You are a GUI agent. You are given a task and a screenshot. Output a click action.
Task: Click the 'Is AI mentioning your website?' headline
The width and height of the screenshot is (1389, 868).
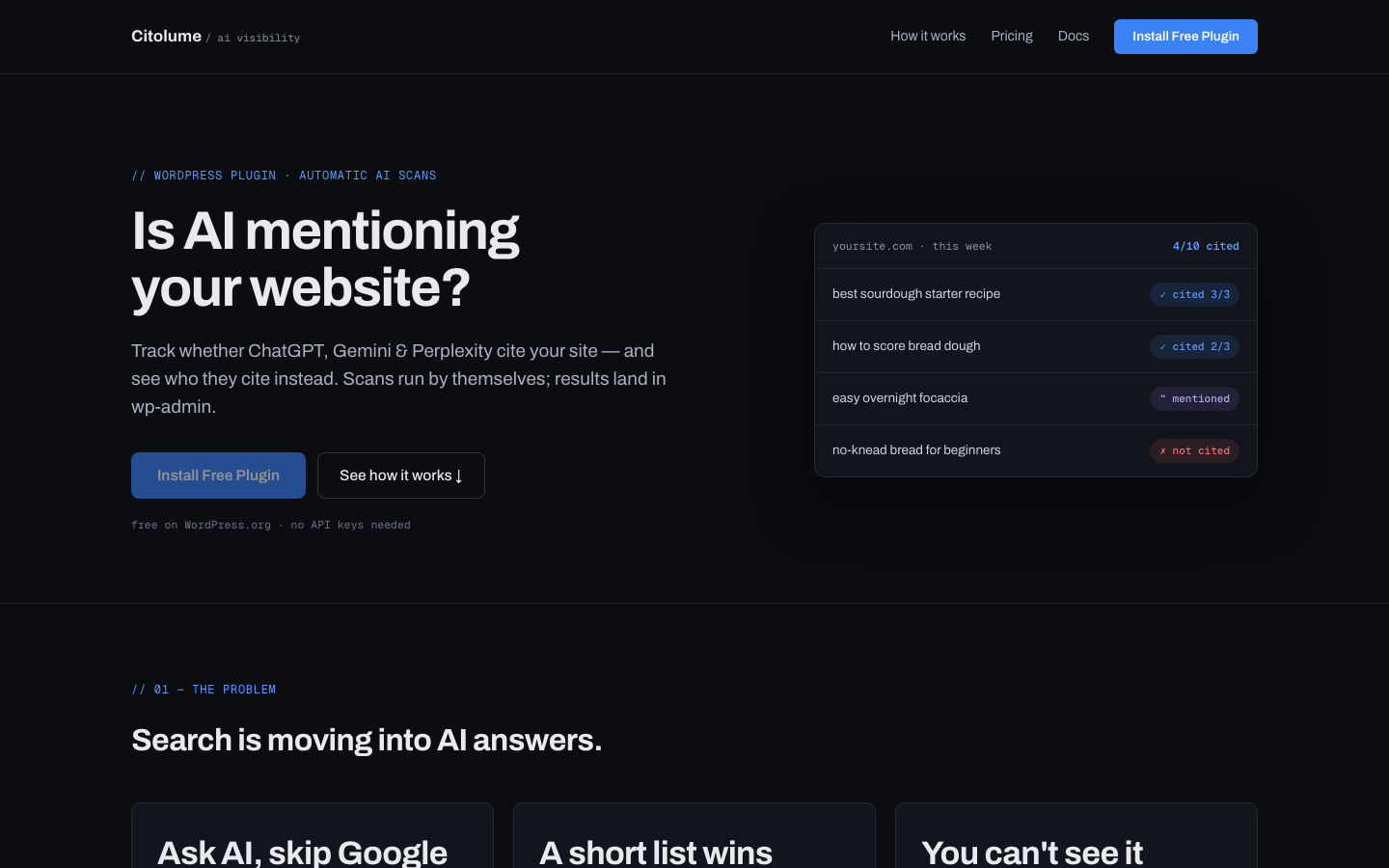[x=325, y=258]
